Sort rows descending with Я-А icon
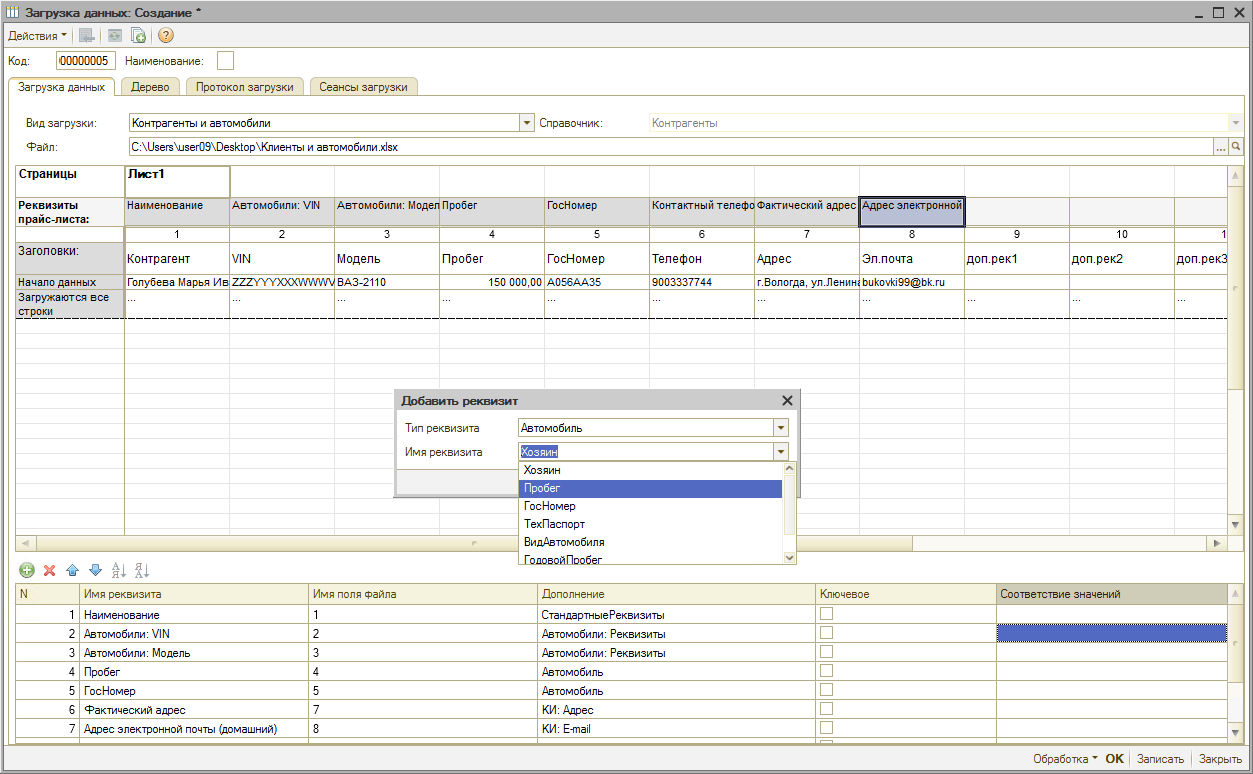1253x774 pixels. 141,570
